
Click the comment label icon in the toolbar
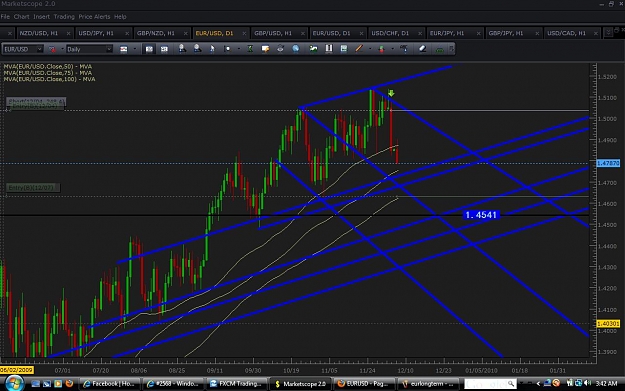coord(265,49)
